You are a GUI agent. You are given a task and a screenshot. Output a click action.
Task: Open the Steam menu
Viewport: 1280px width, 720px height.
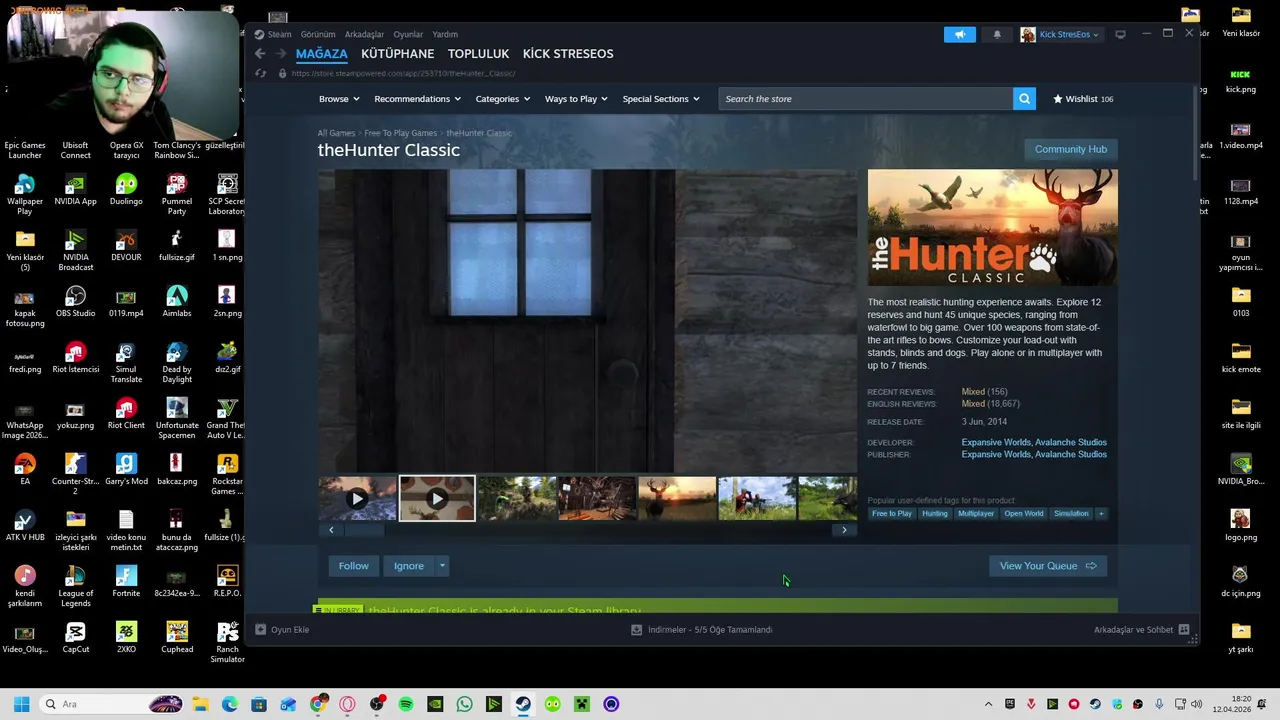click(x=279, y=34)
